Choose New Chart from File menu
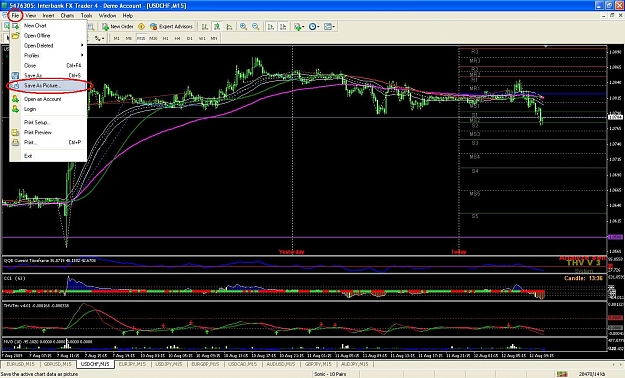 point(48,26)
